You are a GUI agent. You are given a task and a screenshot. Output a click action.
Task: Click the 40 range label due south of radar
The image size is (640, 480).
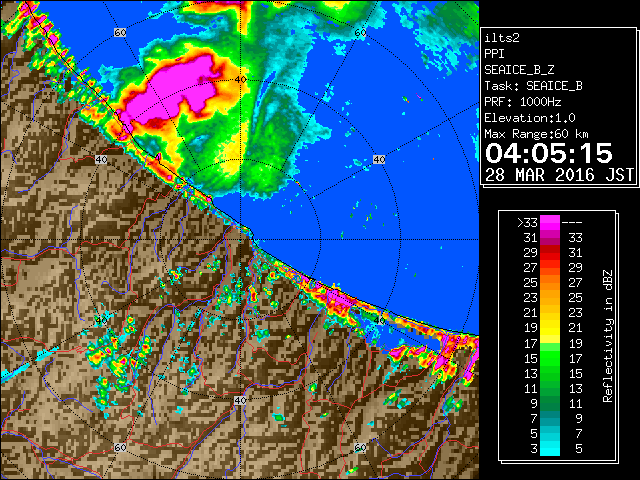[240, 400]
